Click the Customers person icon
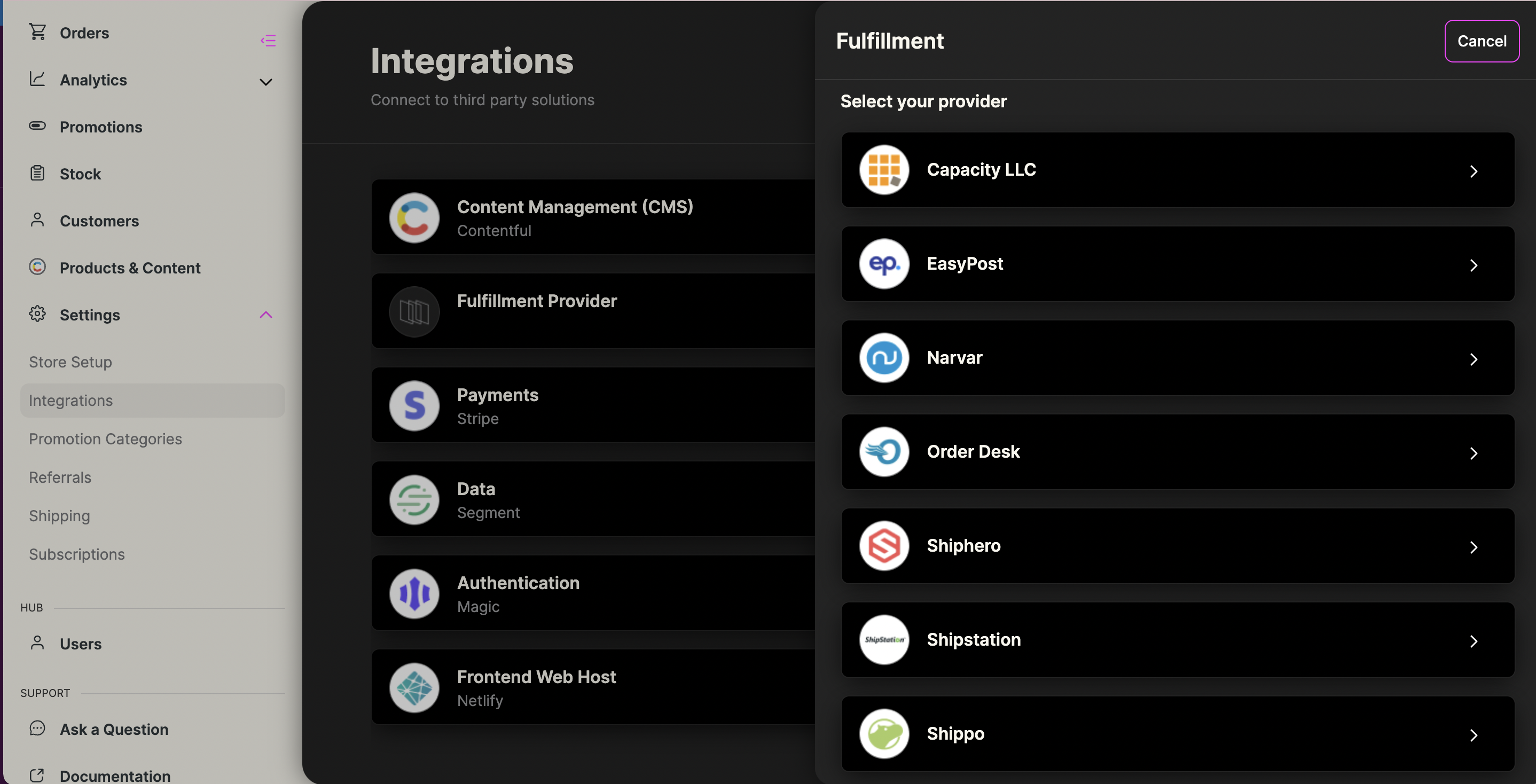This screenshot has height=784, width=1536. (37, 220)
